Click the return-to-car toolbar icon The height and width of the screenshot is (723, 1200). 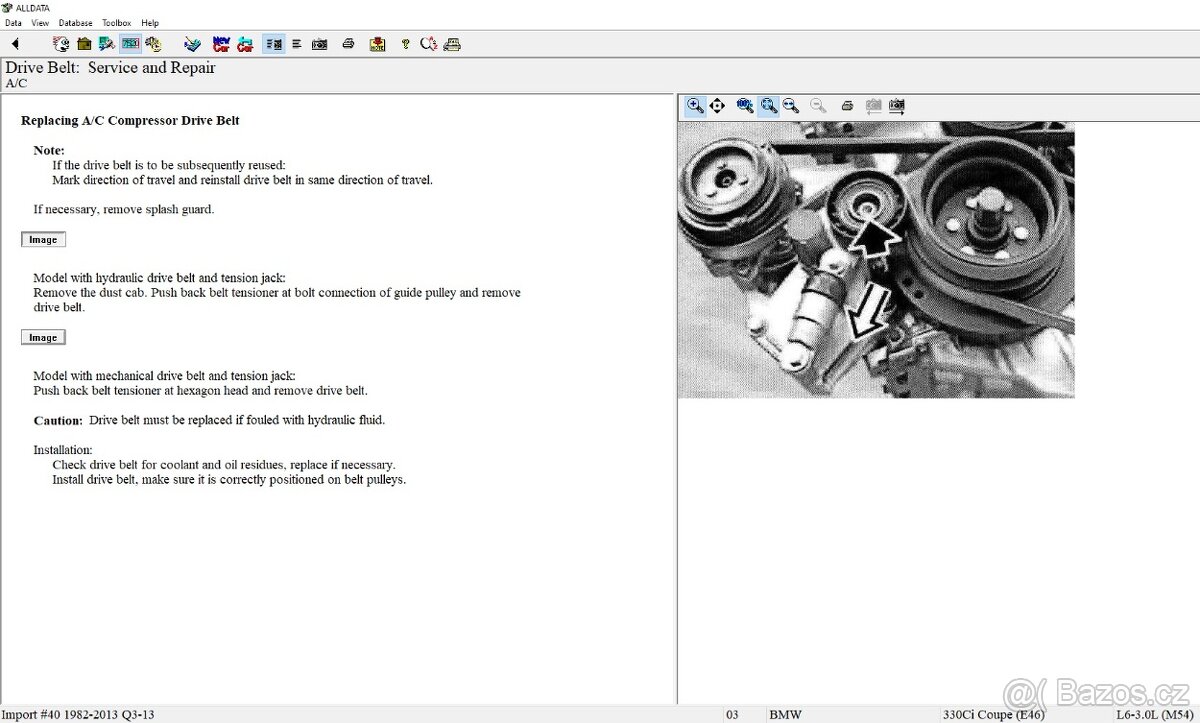245,43
